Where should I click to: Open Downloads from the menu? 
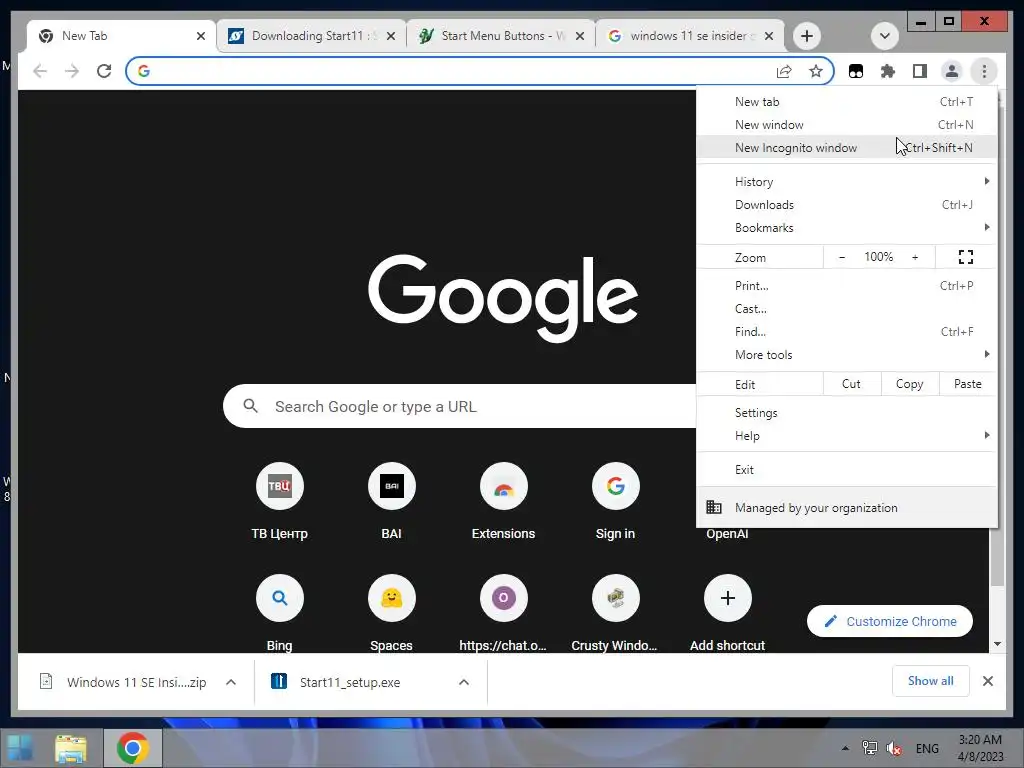pos(847,204)
